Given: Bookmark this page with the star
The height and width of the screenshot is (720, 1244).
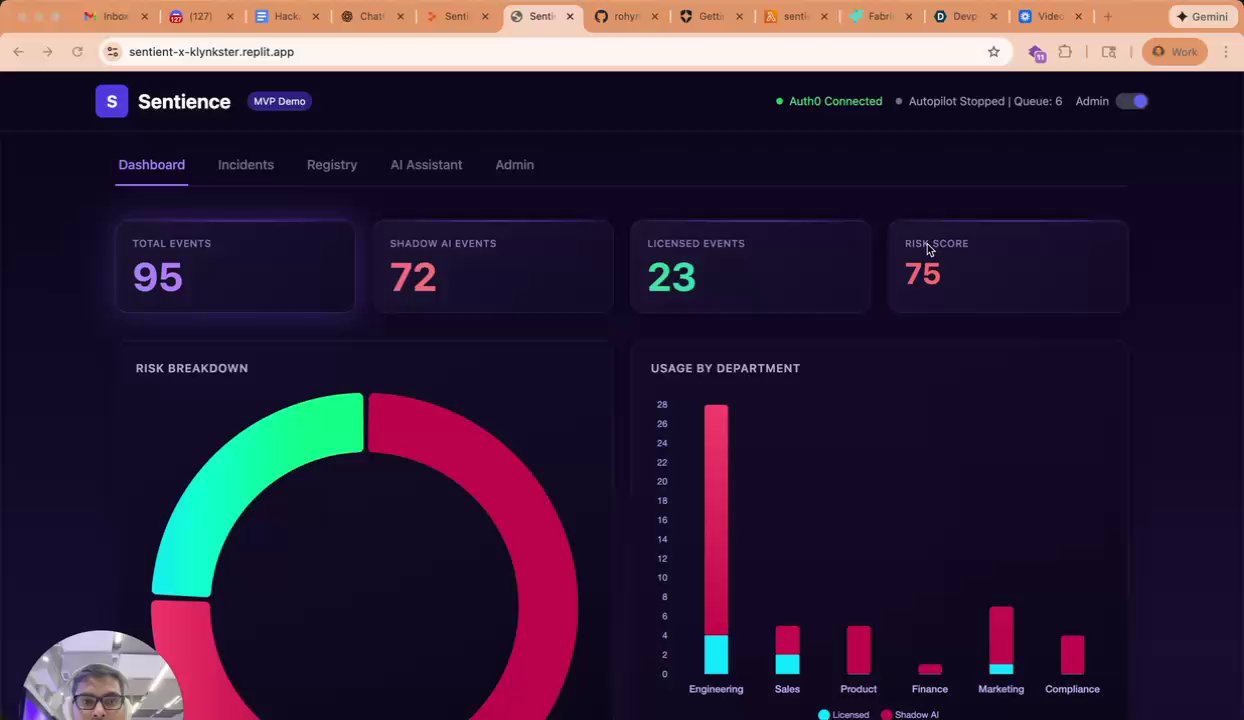Looking at the screenshot, I should click(994, 52).
